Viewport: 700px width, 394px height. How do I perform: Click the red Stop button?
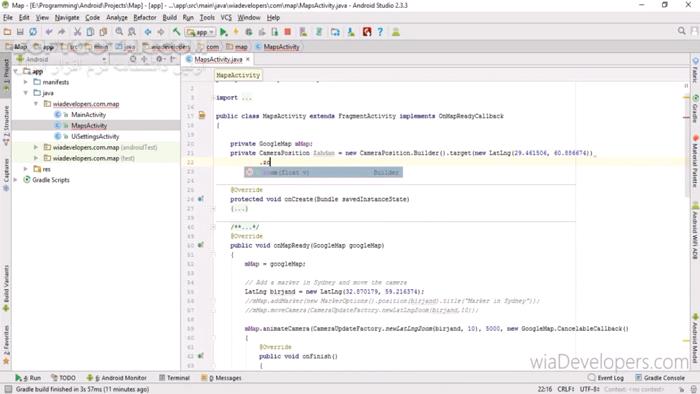pyautogui.click(x=288, y=32)
